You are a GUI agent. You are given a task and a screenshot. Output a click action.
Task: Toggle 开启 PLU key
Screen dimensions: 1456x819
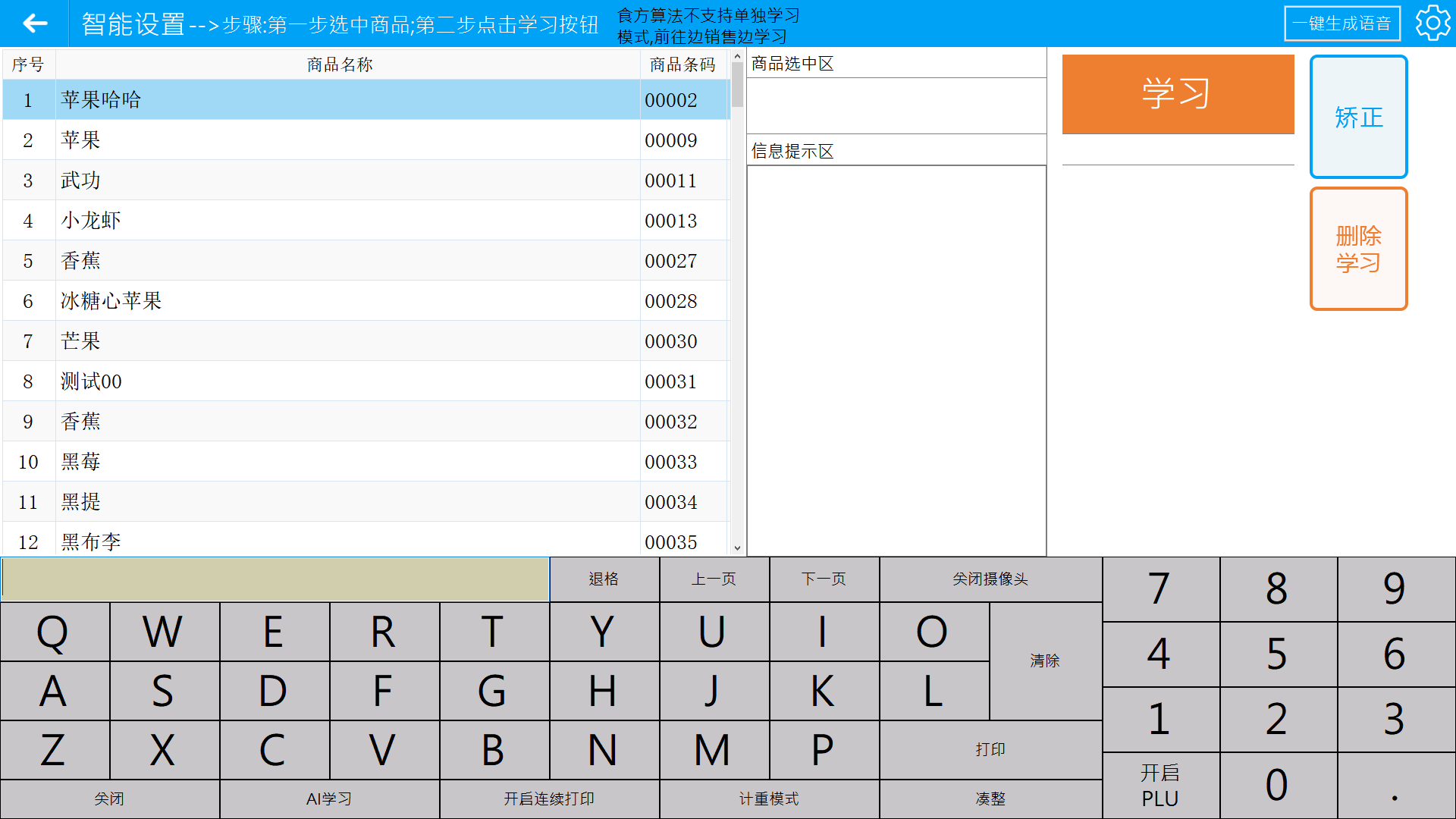(1159, 785)
